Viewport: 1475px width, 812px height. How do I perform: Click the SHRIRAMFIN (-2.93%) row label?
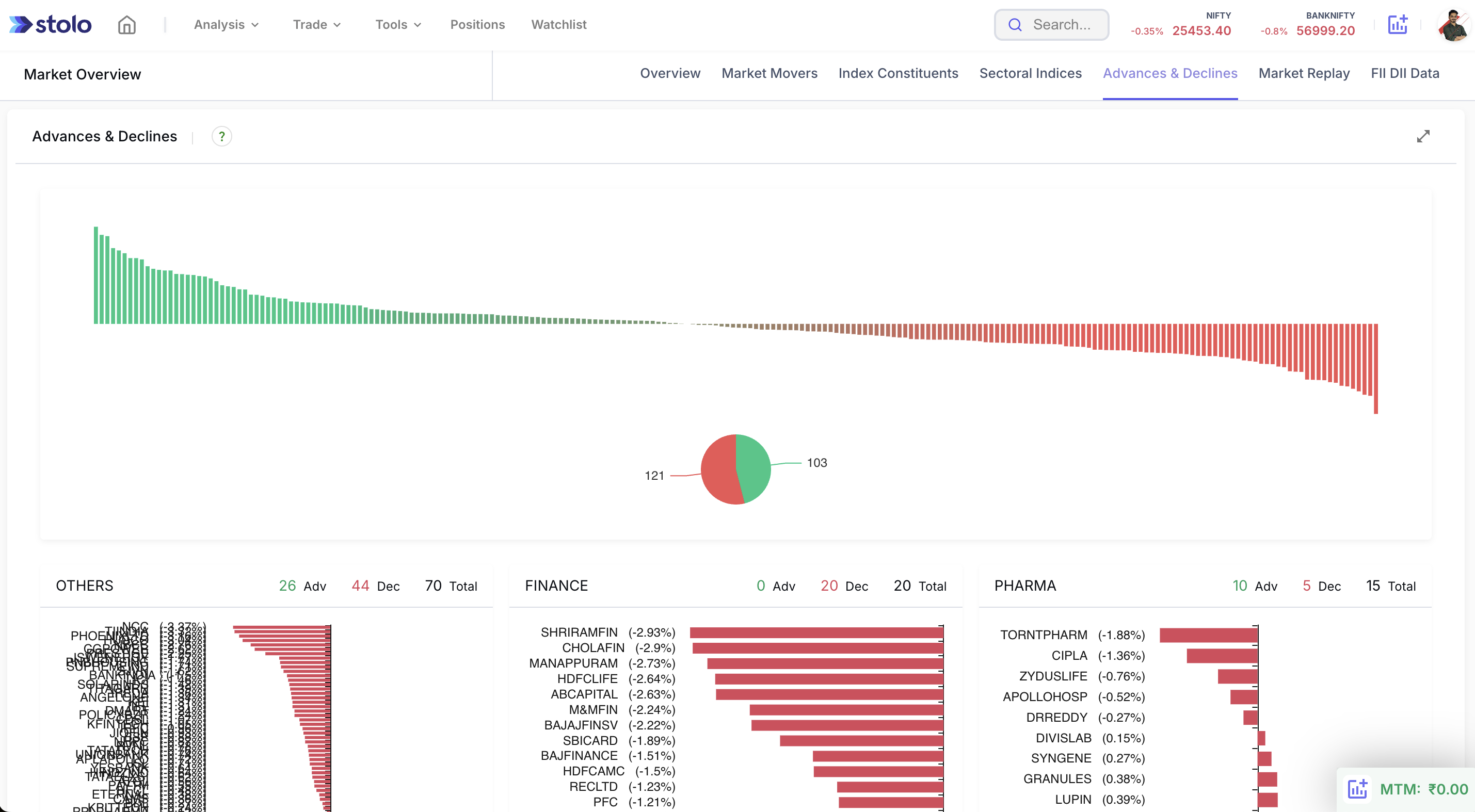pyautogui.click(x=608, y=632)
